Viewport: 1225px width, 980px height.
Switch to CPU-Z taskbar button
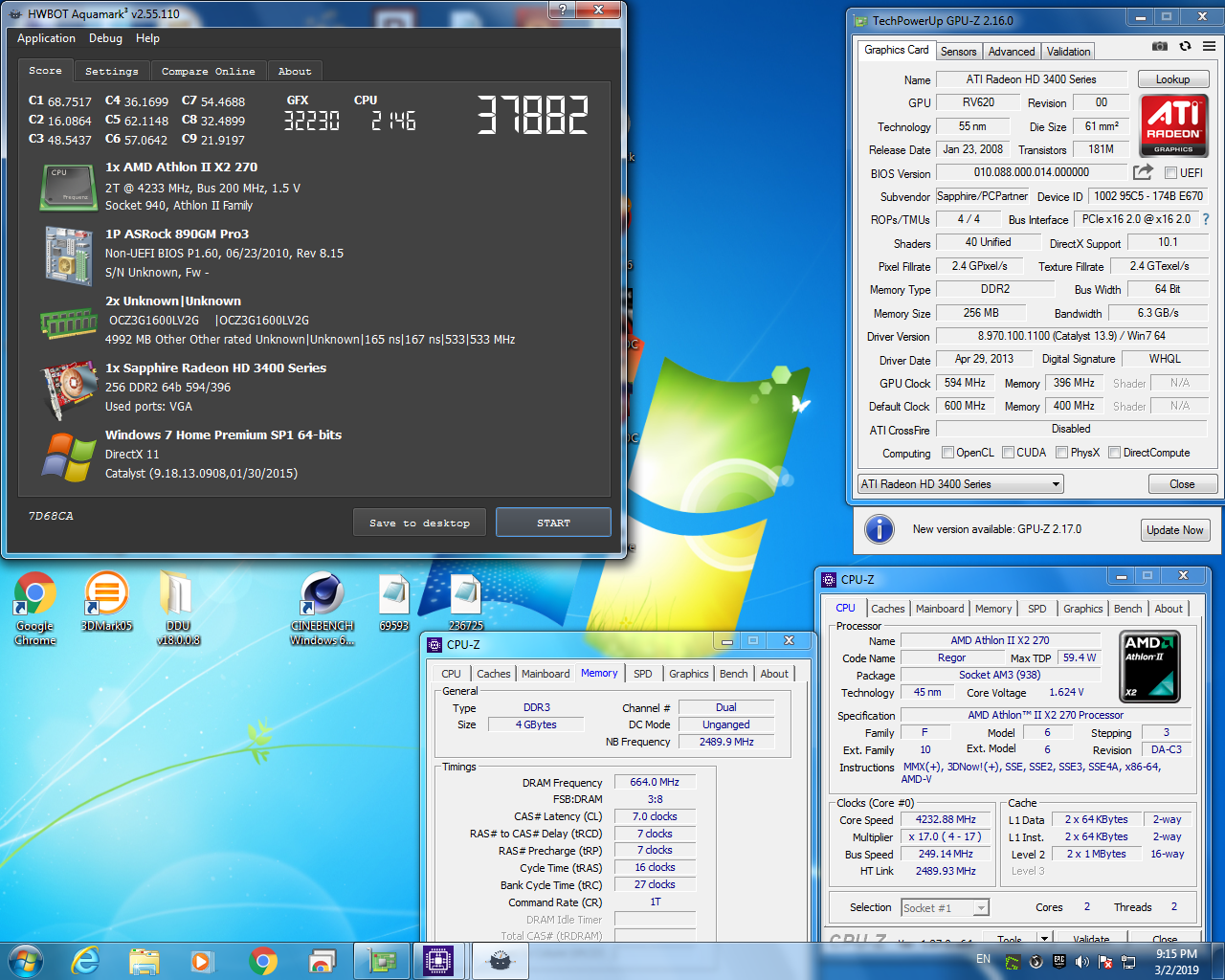click(439, 961)
